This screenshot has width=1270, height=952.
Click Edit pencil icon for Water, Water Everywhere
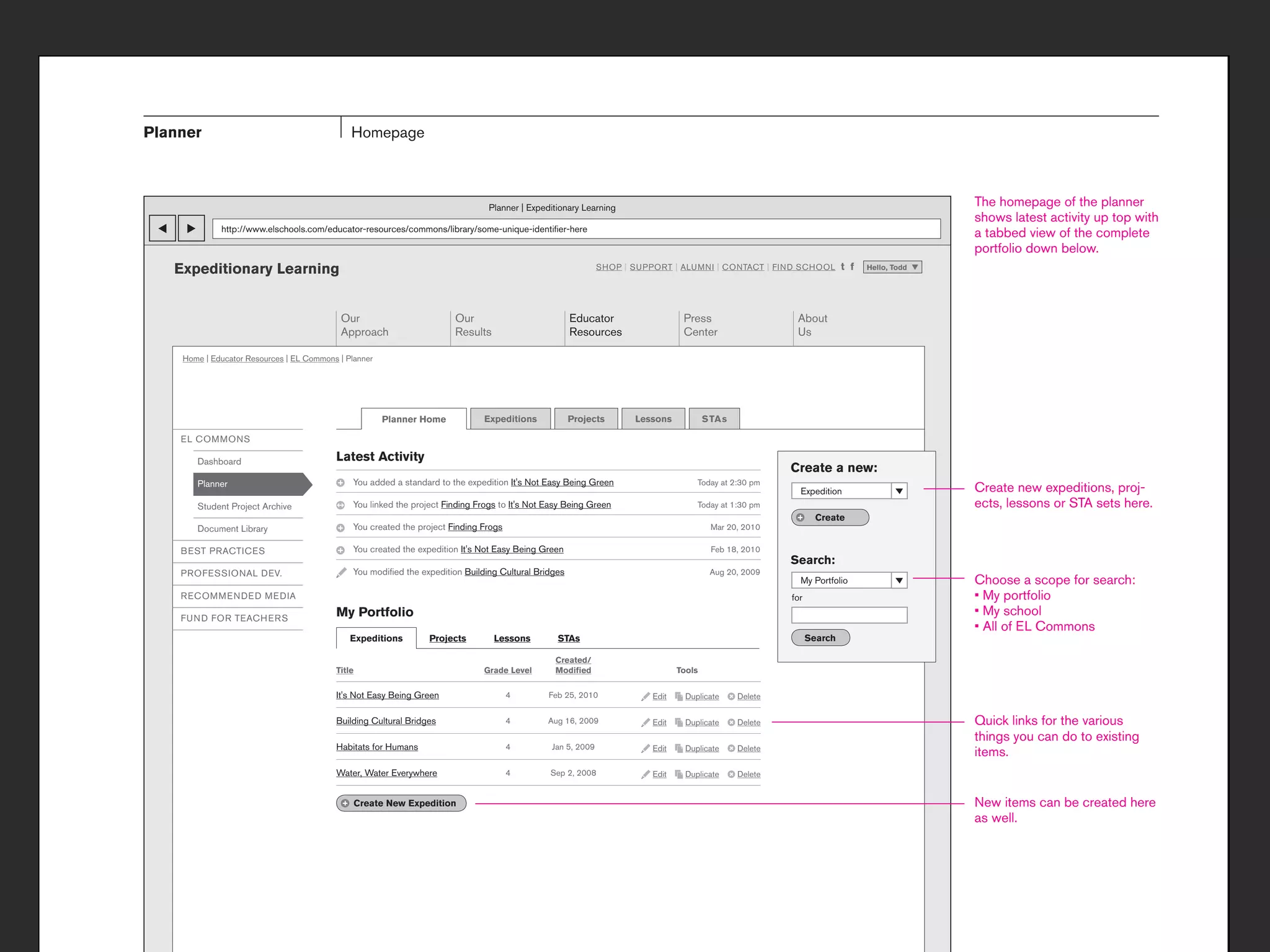[x=646, y=775]
